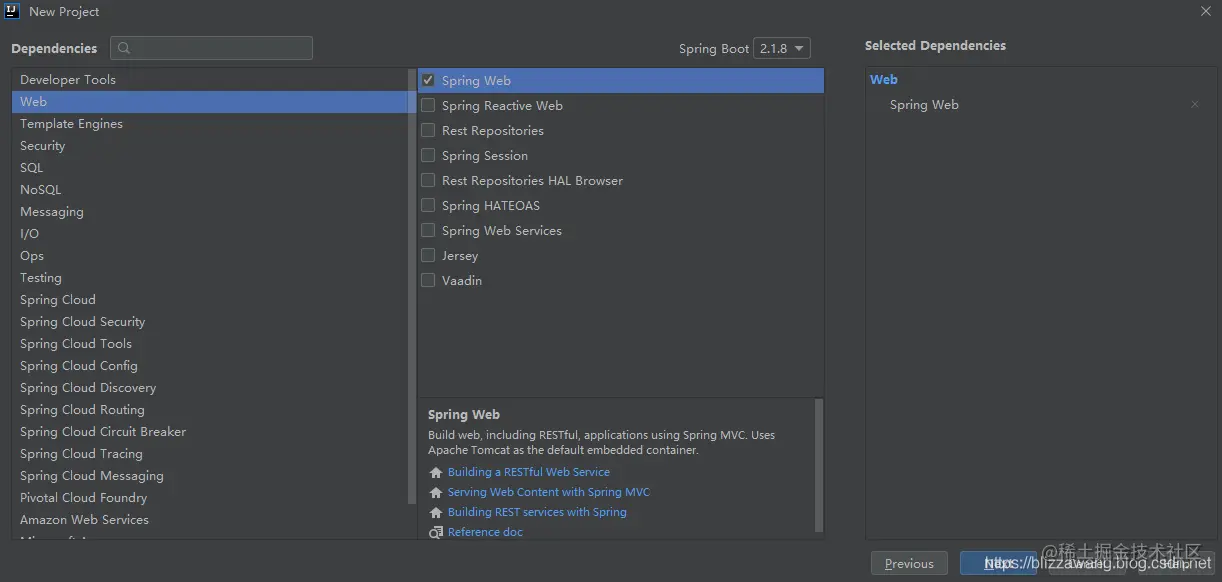Open the I/O category
The width and height of the screenshot is (1222, 582).
click(210, 234)
